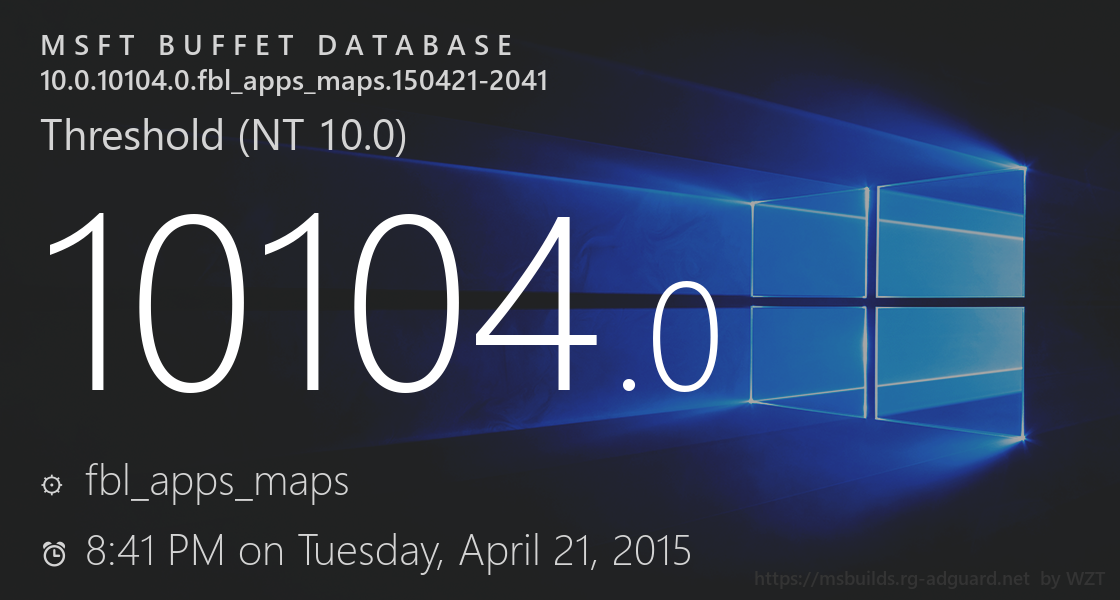Click the "(NT 10.0)" kernel version text
Viewport: 1120px width, 600px height.
click(322, 136)
